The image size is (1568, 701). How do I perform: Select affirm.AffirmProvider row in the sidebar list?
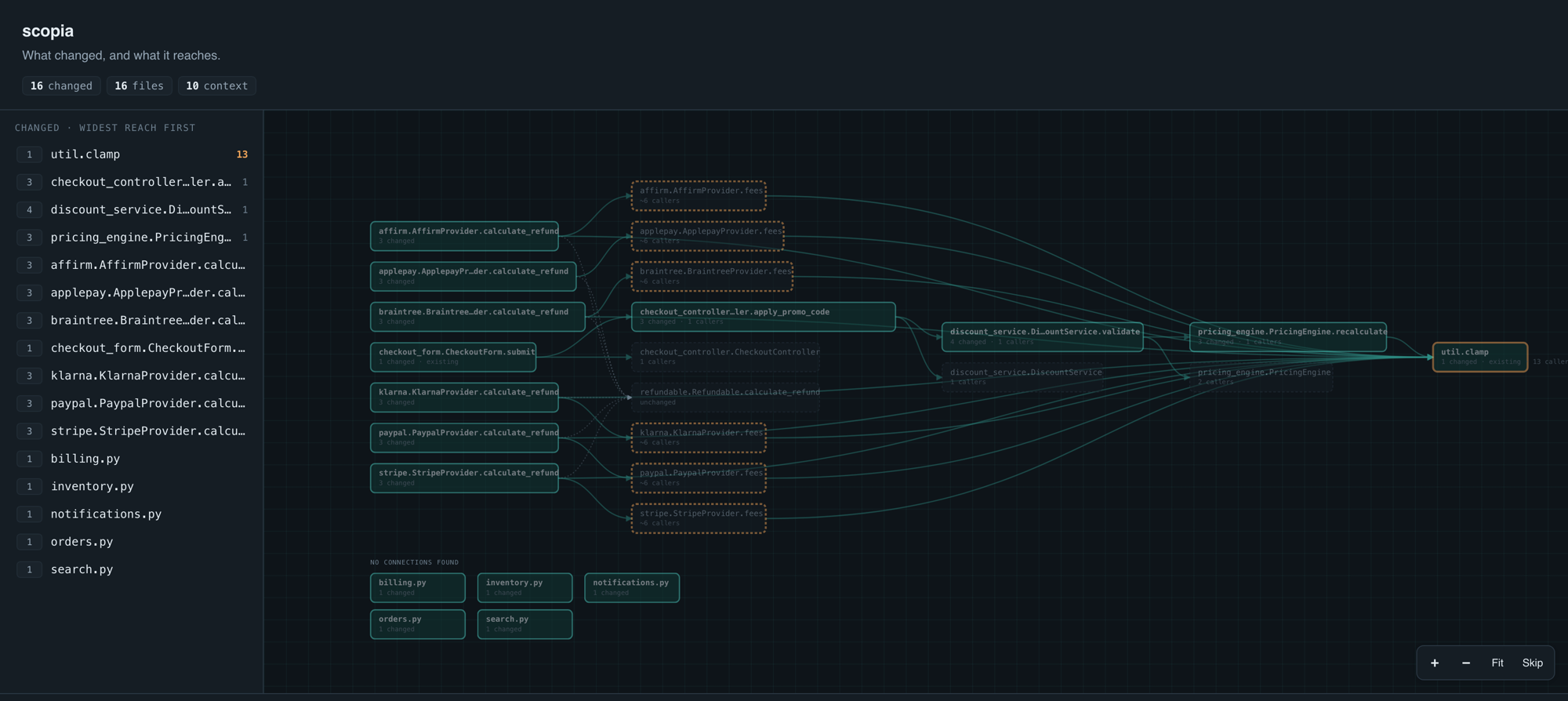tap(132, 265)
